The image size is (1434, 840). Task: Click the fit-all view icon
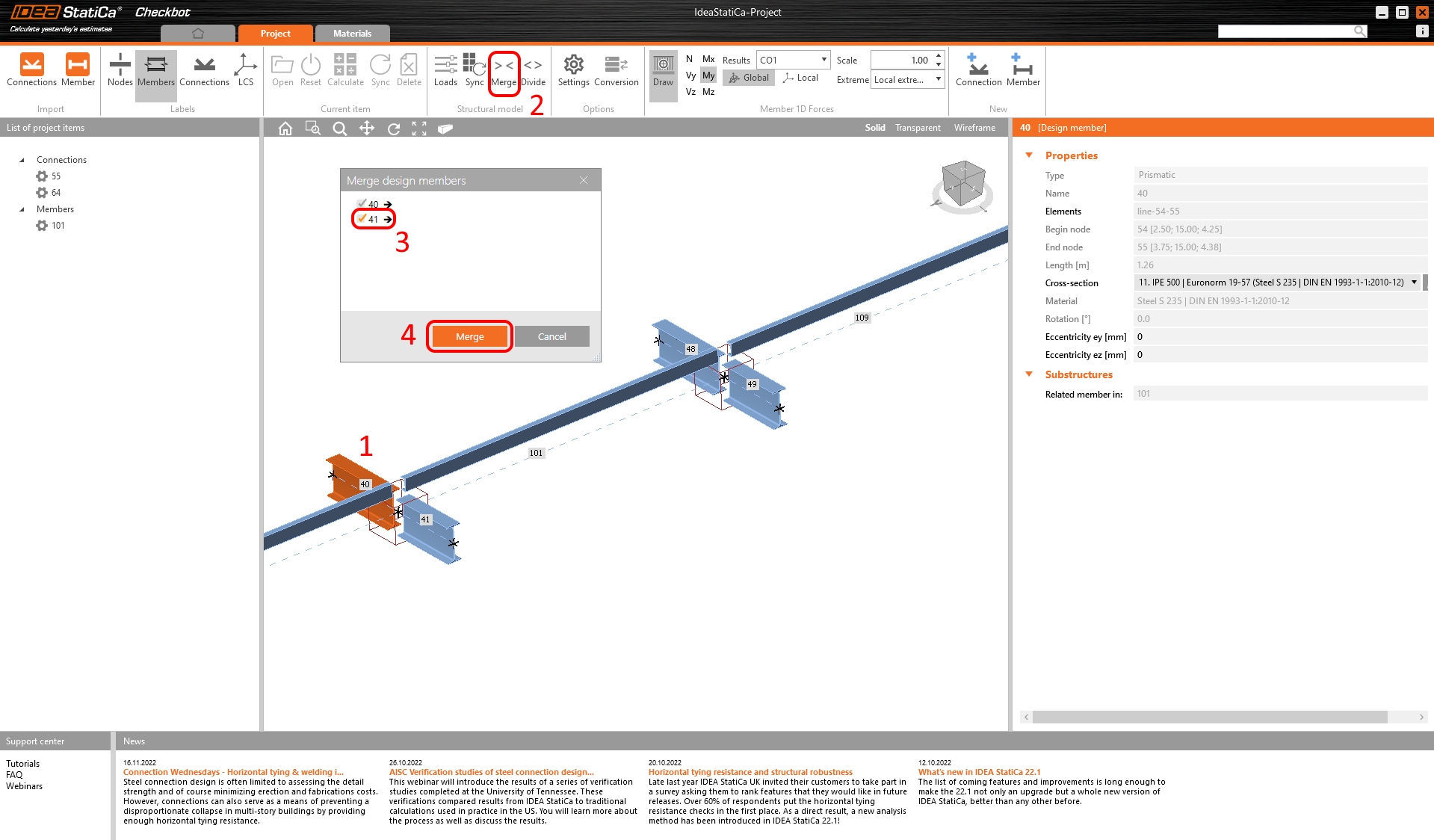[419, 129]
